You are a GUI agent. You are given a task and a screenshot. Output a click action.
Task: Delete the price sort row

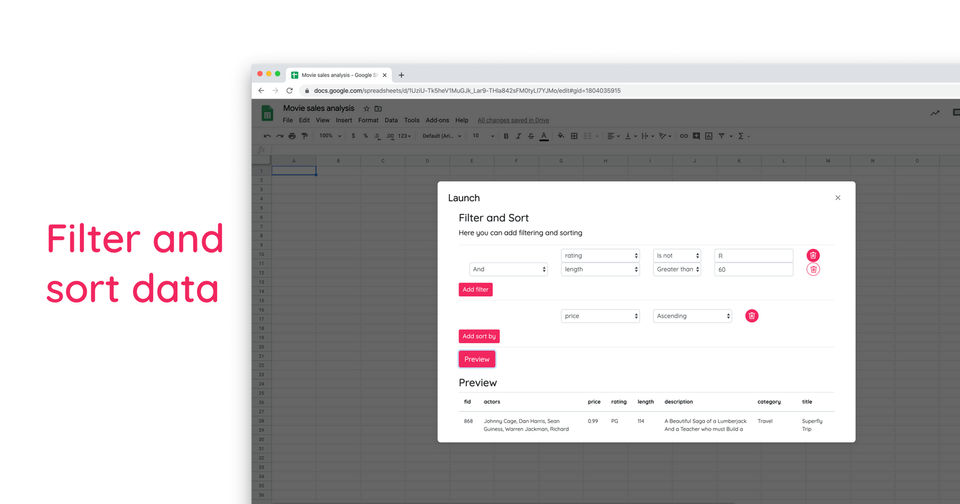751,316
